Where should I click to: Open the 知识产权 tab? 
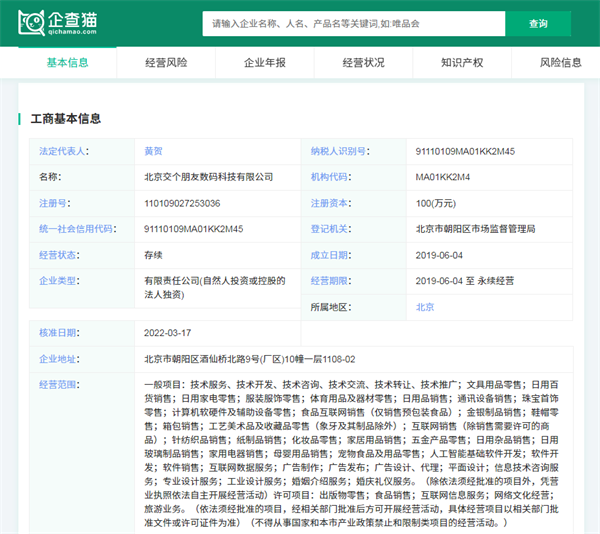pos(462,62)
